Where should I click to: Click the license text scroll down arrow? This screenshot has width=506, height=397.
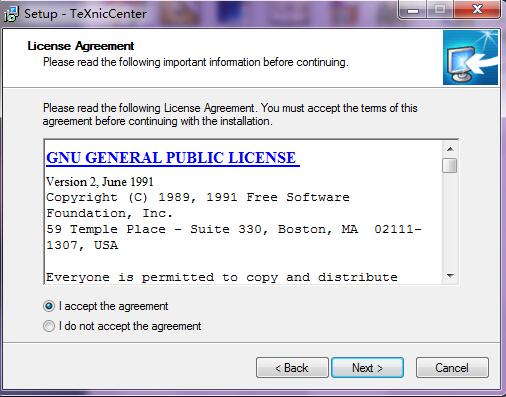[450, 276]
